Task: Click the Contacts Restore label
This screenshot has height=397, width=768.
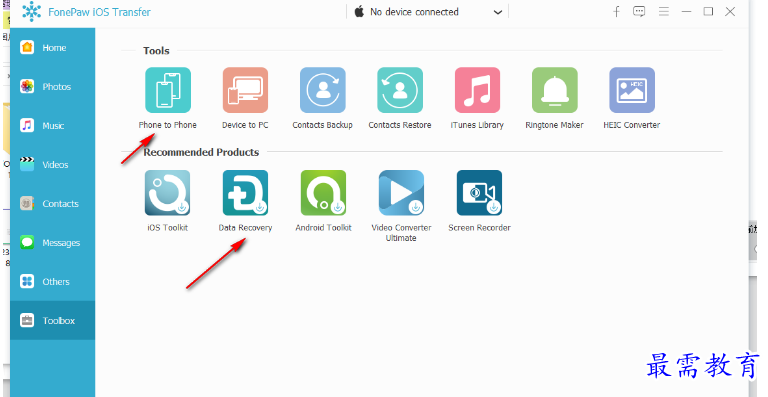Action: pyautogui.click(x=400, y=125)
